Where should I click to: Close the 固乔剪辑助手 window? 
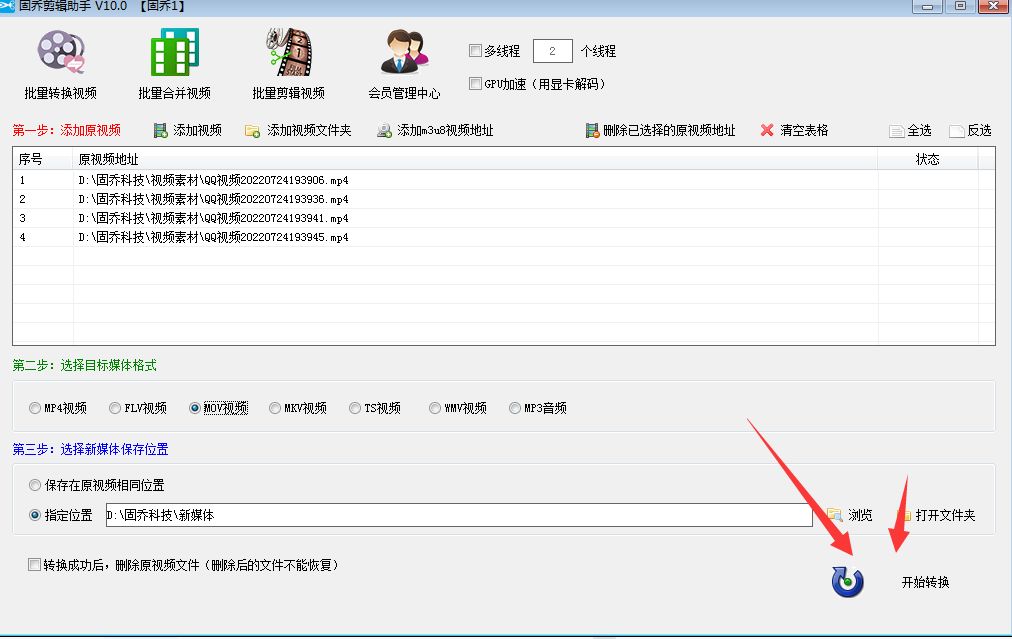[993, 6]
